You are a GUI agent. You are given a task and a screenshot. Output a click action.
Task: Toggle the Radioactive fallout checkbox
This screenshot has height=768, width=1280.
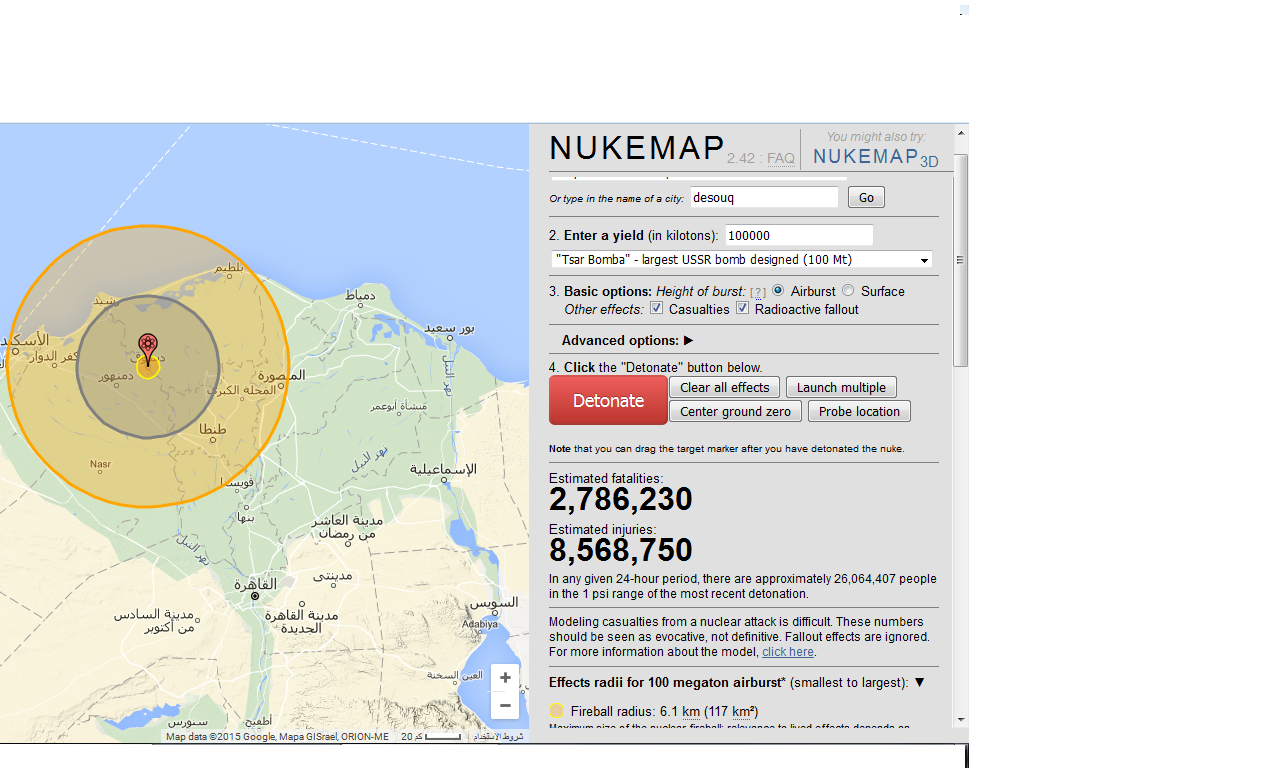coord(743,309)
